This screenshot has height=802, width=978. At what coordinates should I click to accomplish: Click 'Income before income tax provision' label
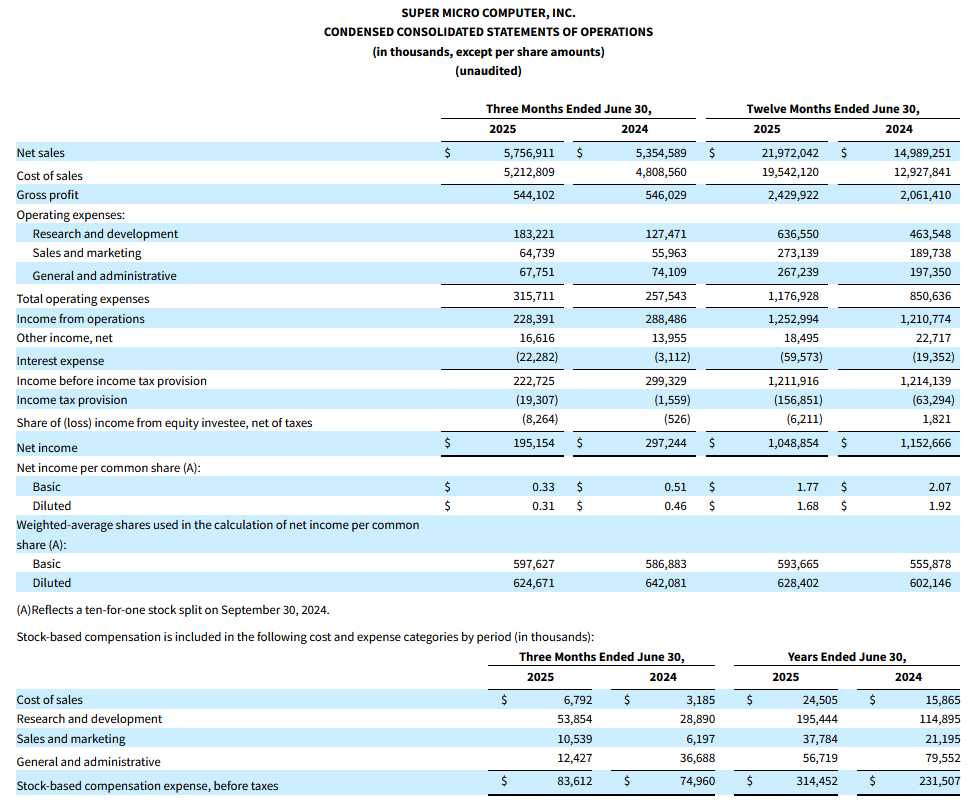112,381
